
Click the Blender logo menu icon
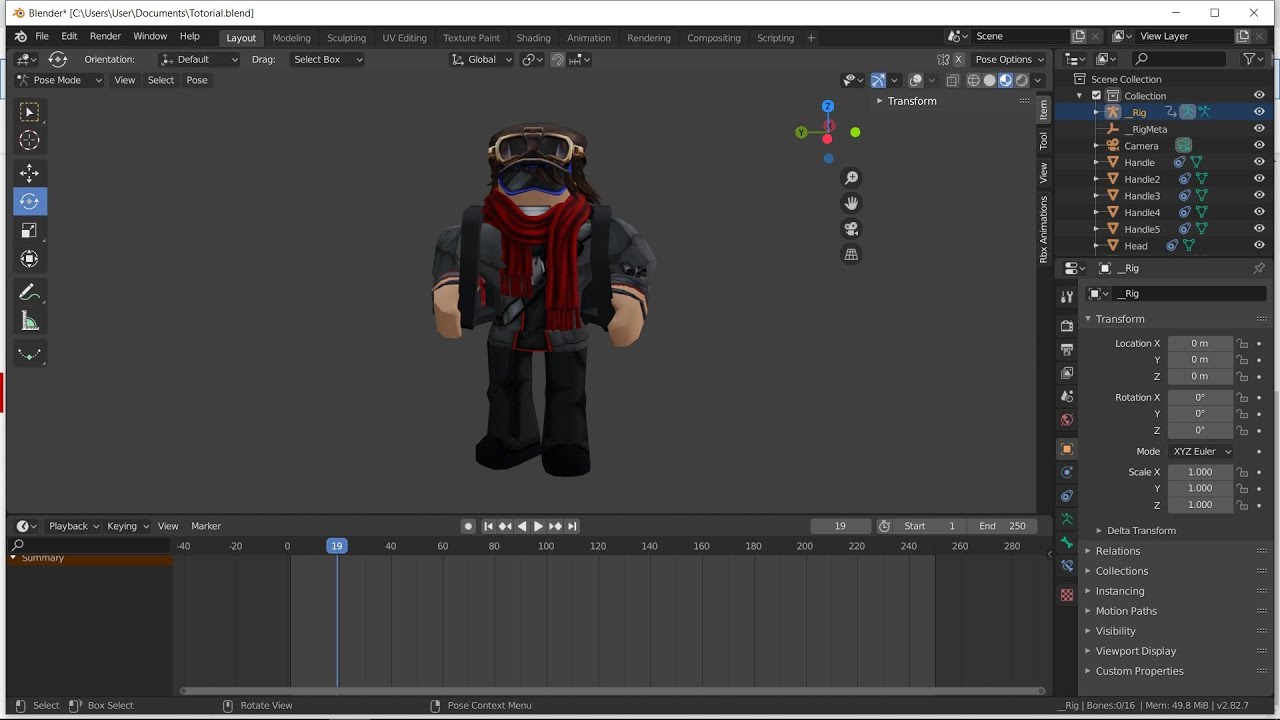[x=21, y=36]
